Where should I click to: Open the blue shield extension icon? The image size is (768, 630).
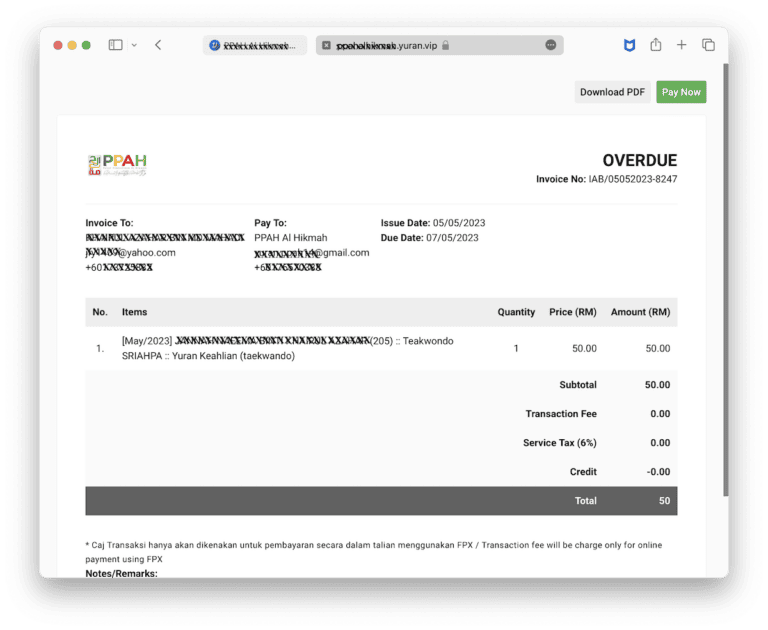(x=628, y=45)
